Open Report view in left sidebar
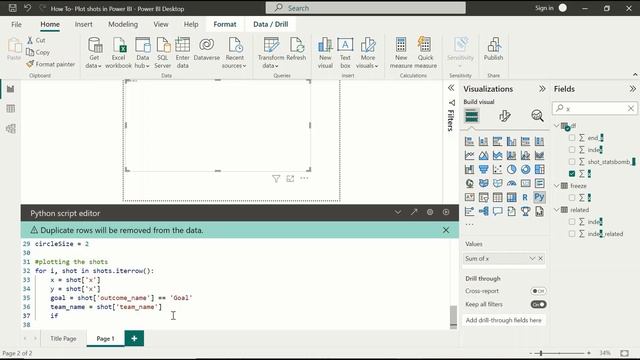Viewport: 640px width, 360px height. 11,89
